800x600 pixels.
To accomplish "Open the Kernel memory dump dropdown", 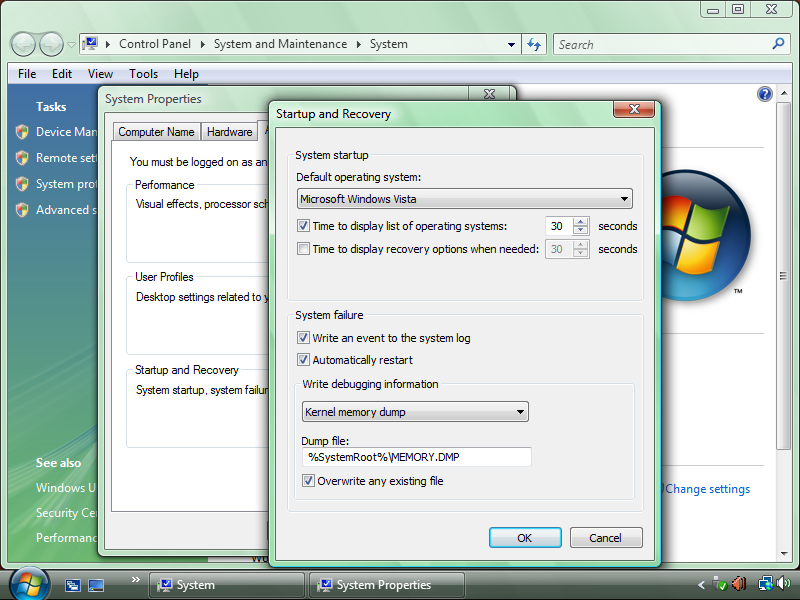I will tap(415, 412).
